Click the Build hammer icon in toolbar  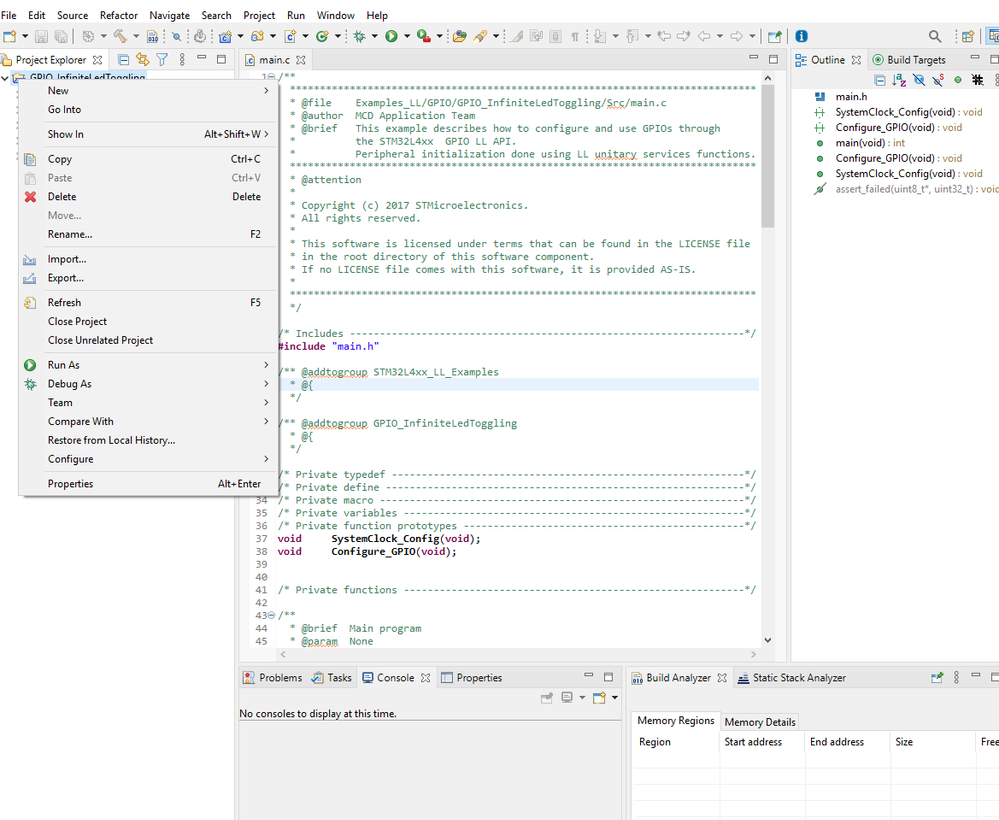click(x=119, y=36)
